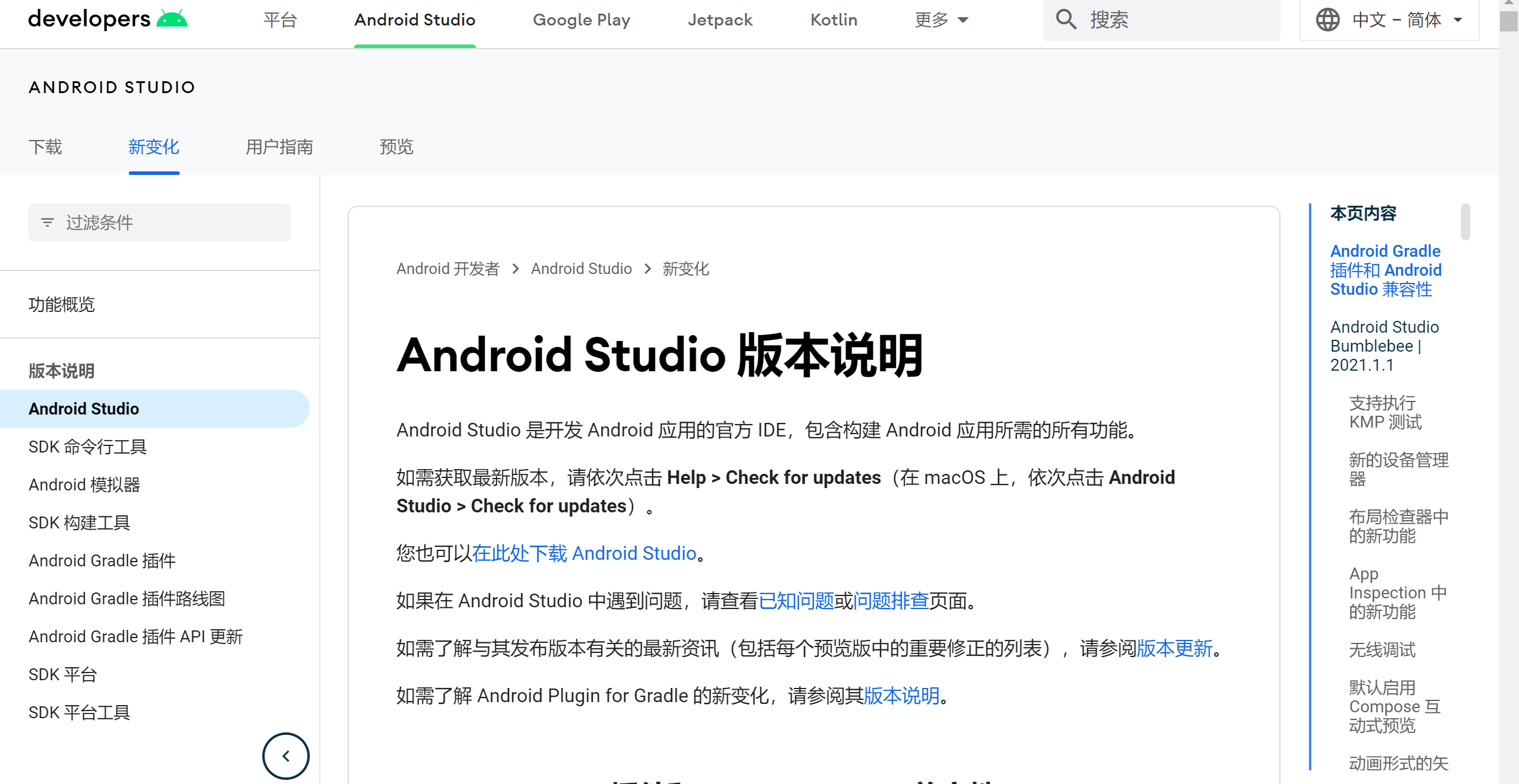Screen dimensions: 1519x784
Task: Click the search magnifier icon
Action: pos(1066,20)
